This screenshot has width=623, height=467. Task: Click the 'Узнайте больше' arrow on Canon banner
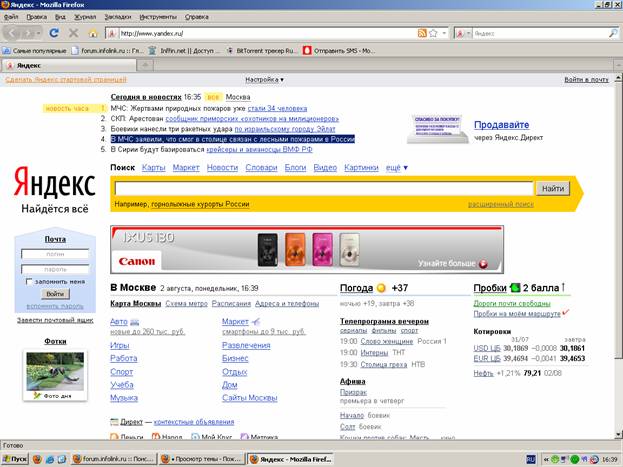coord(483,264)
